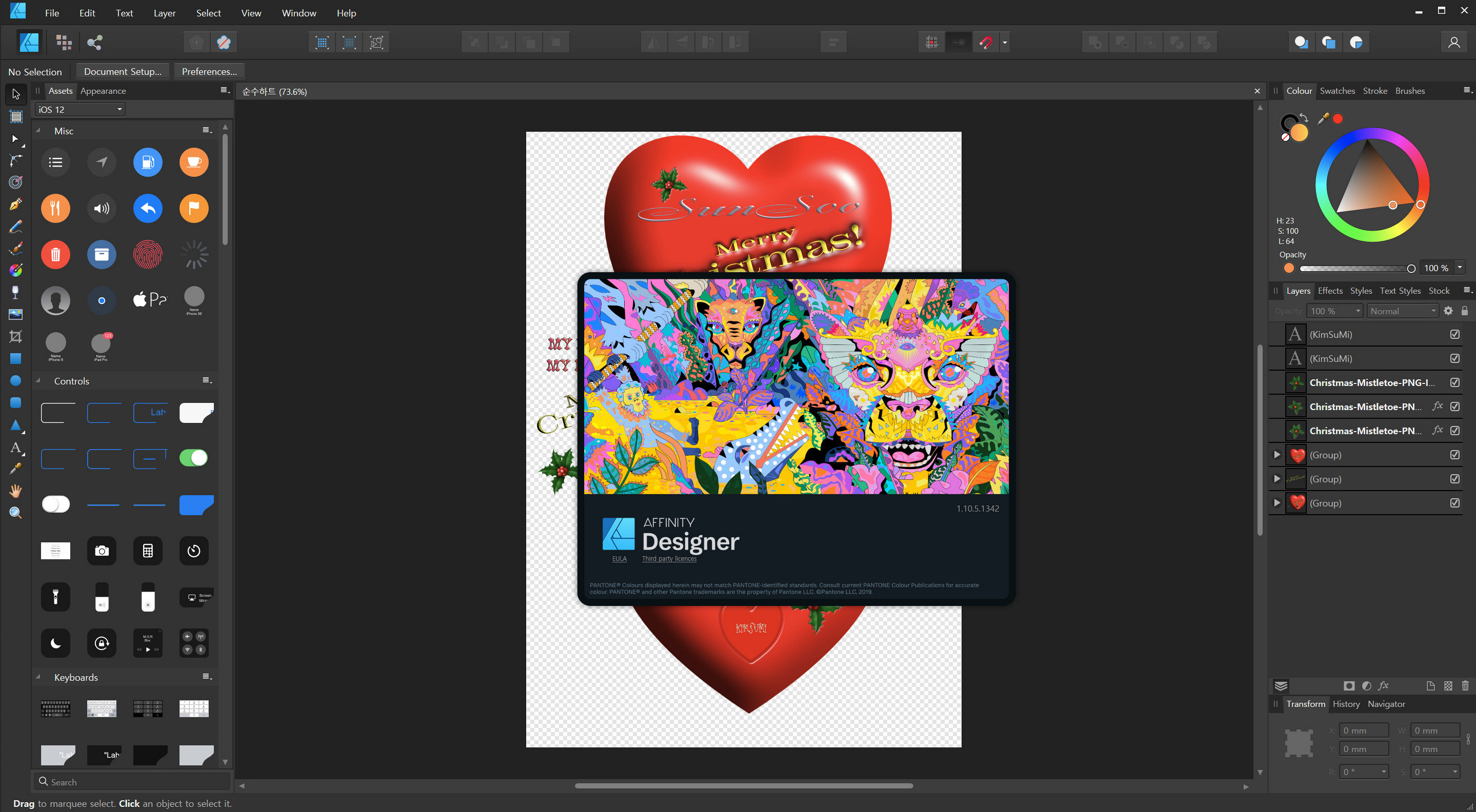Select the Pen tool in left toolbar

15,204
